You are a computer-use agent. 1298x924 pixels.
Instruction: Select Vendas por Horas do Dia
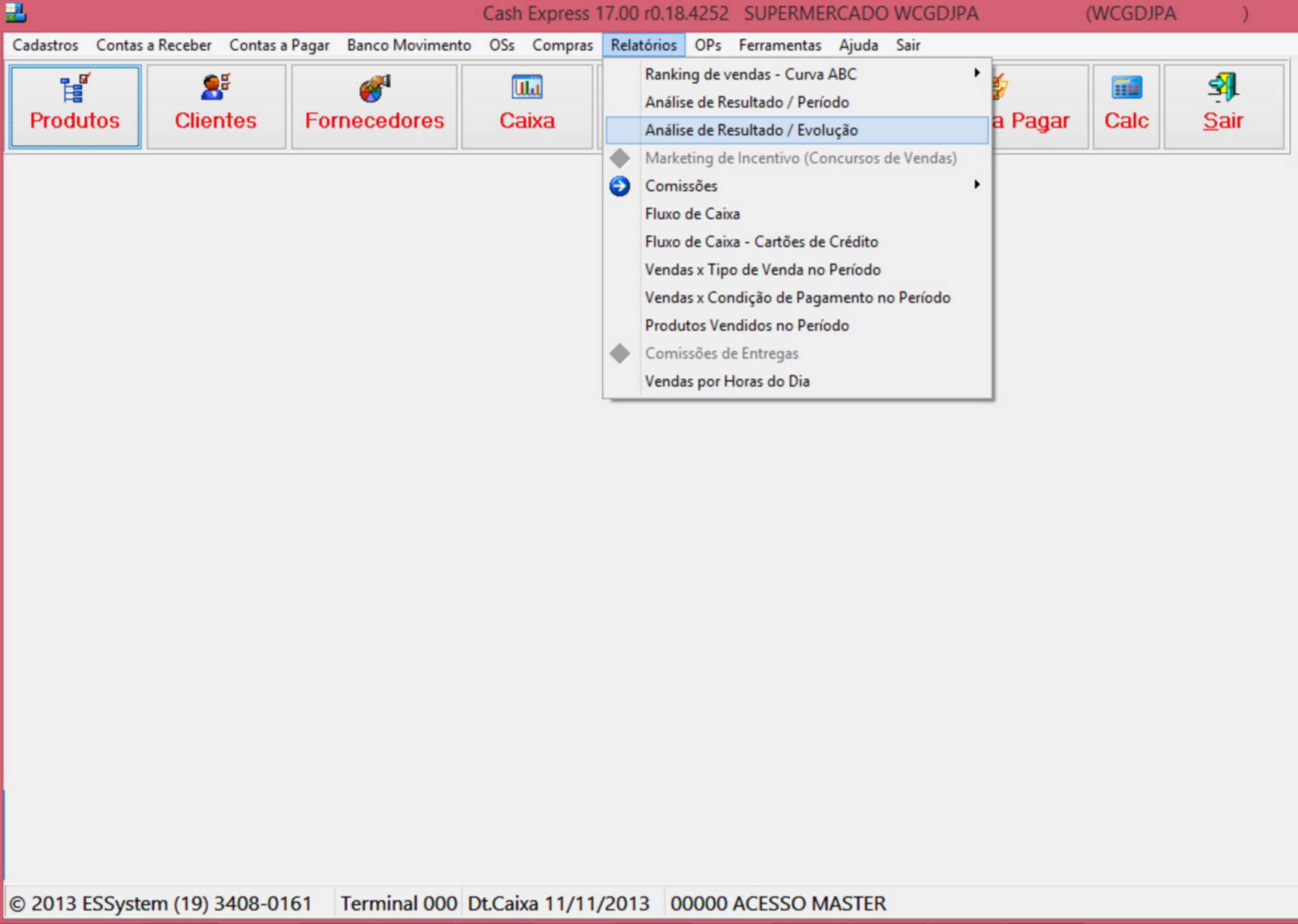727,381
